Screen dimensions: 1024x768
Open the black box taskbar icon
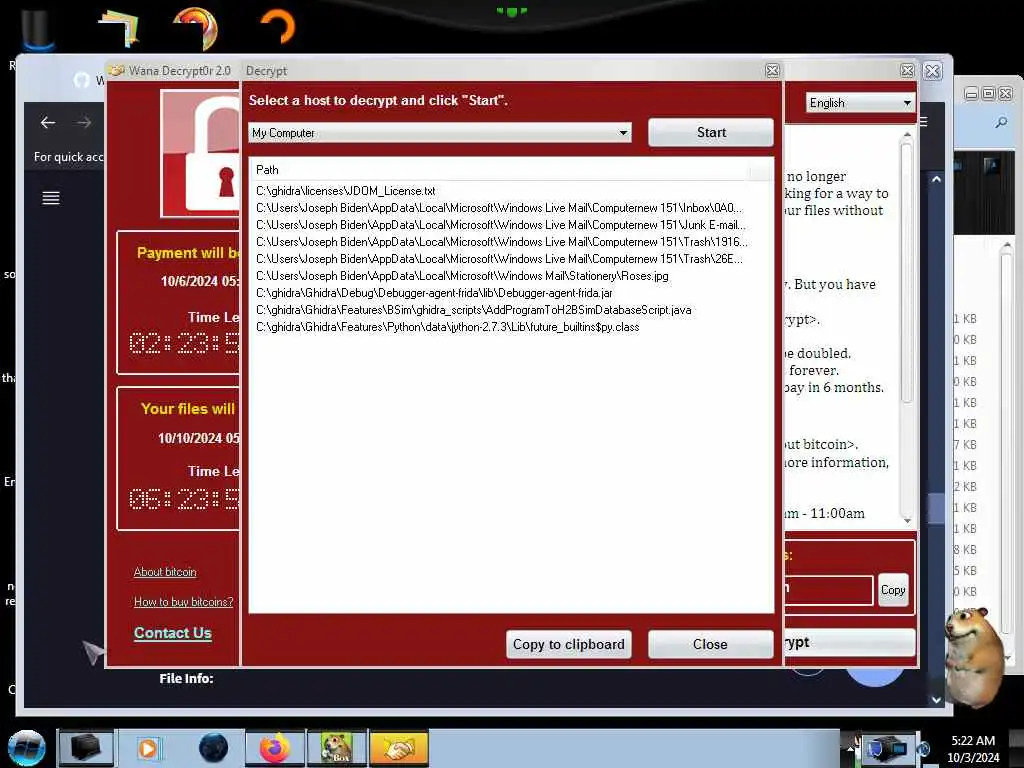coord(86,748)
